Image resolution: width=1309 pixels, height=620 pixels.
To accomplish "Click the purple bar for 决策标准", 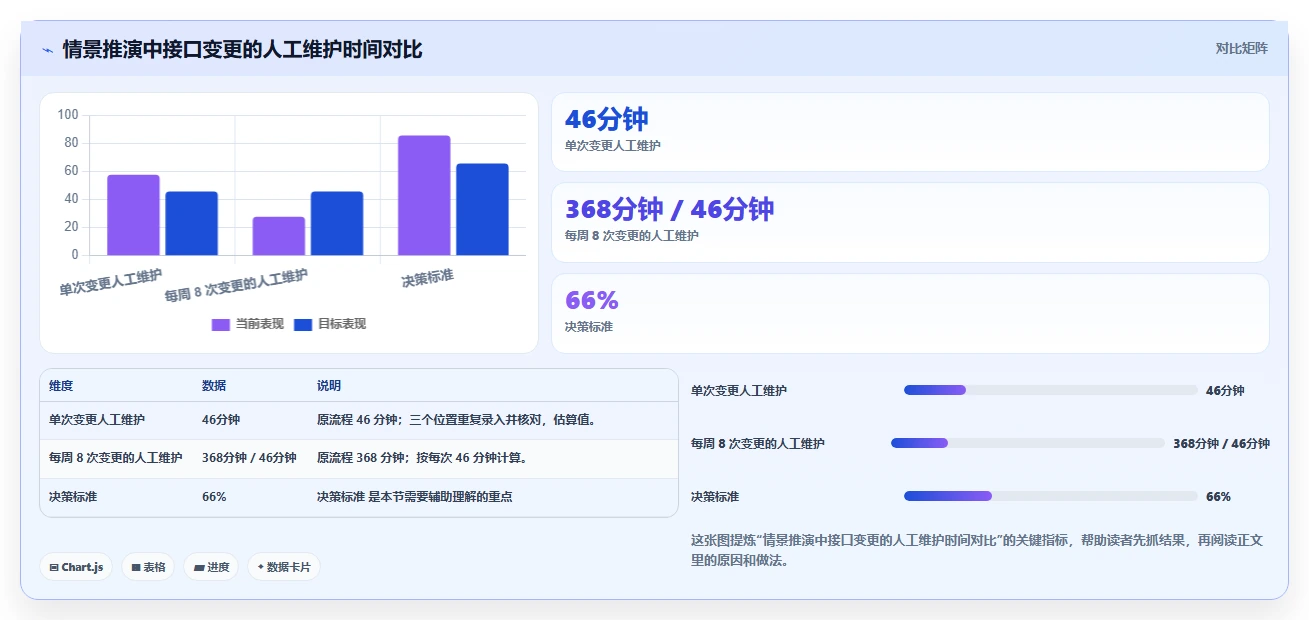I will [424, 195].
